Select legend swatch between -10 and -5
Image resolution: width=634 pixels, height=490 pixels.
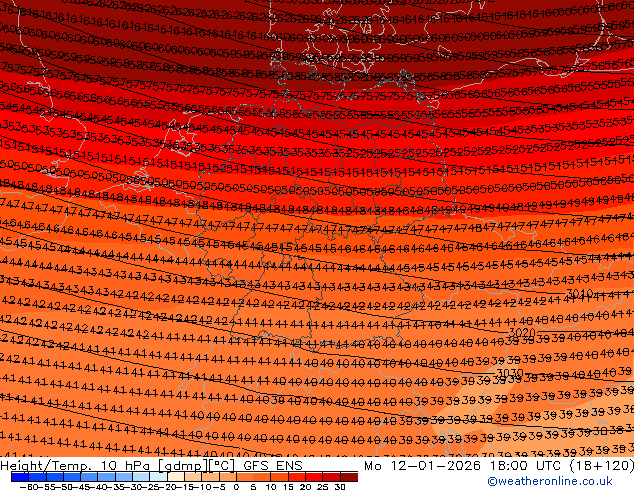(x=211, y=477)
